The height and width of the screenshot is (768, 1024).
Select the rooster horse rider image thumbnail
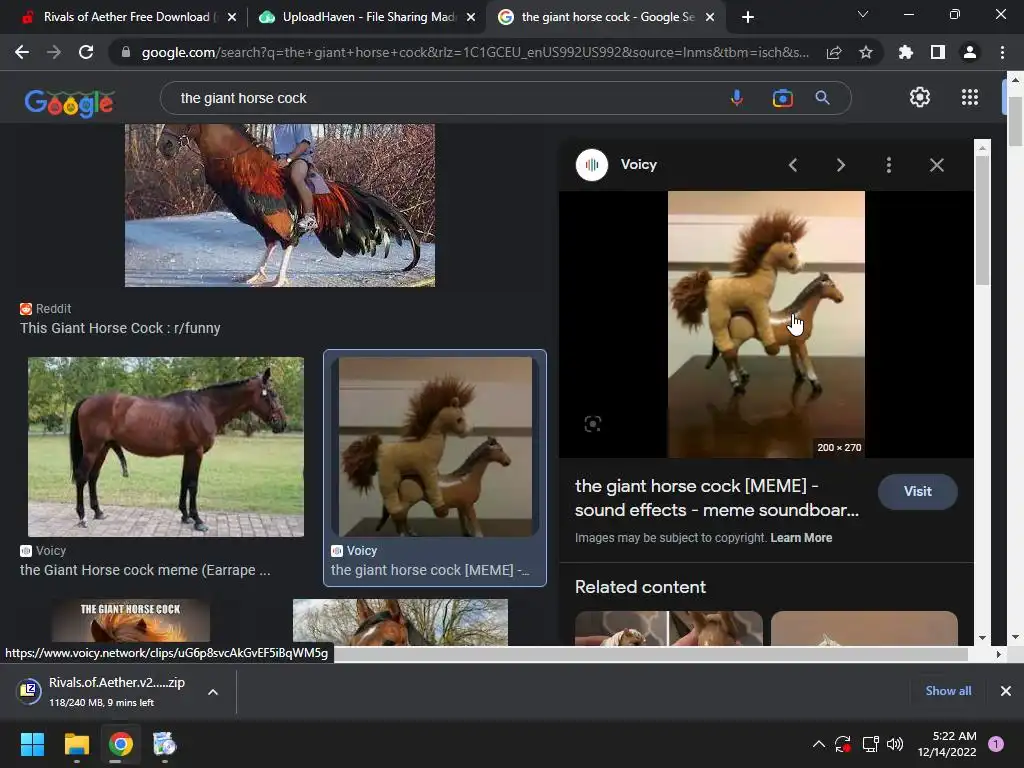(x=280, y=205)
